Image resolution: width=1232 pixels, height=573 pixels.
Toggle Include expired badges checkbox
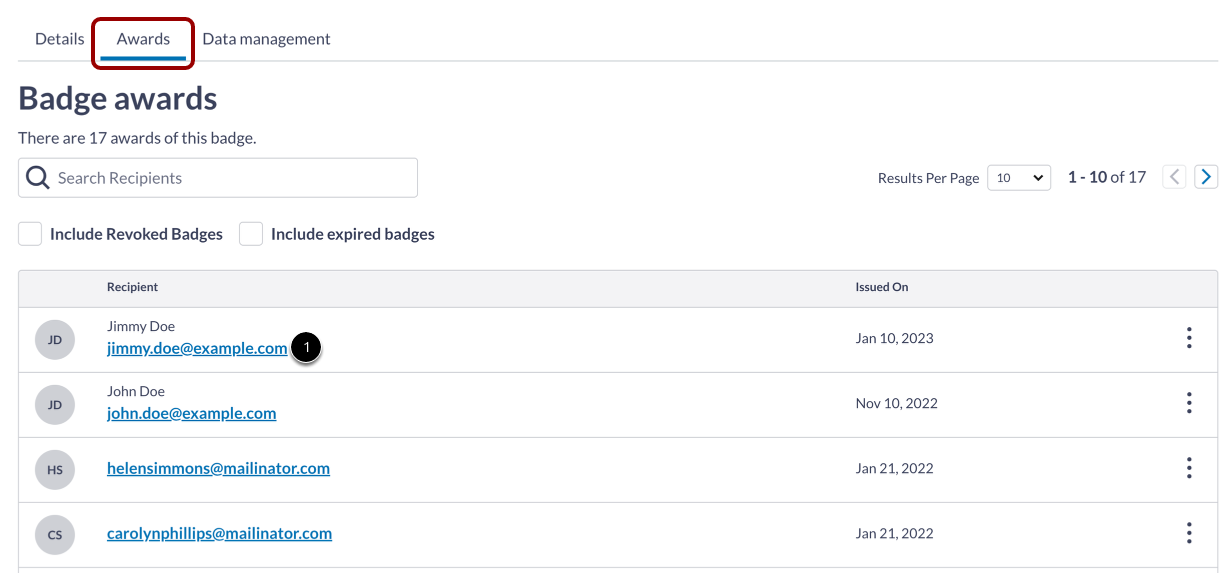pyautogui.click(x=251, y=234)
